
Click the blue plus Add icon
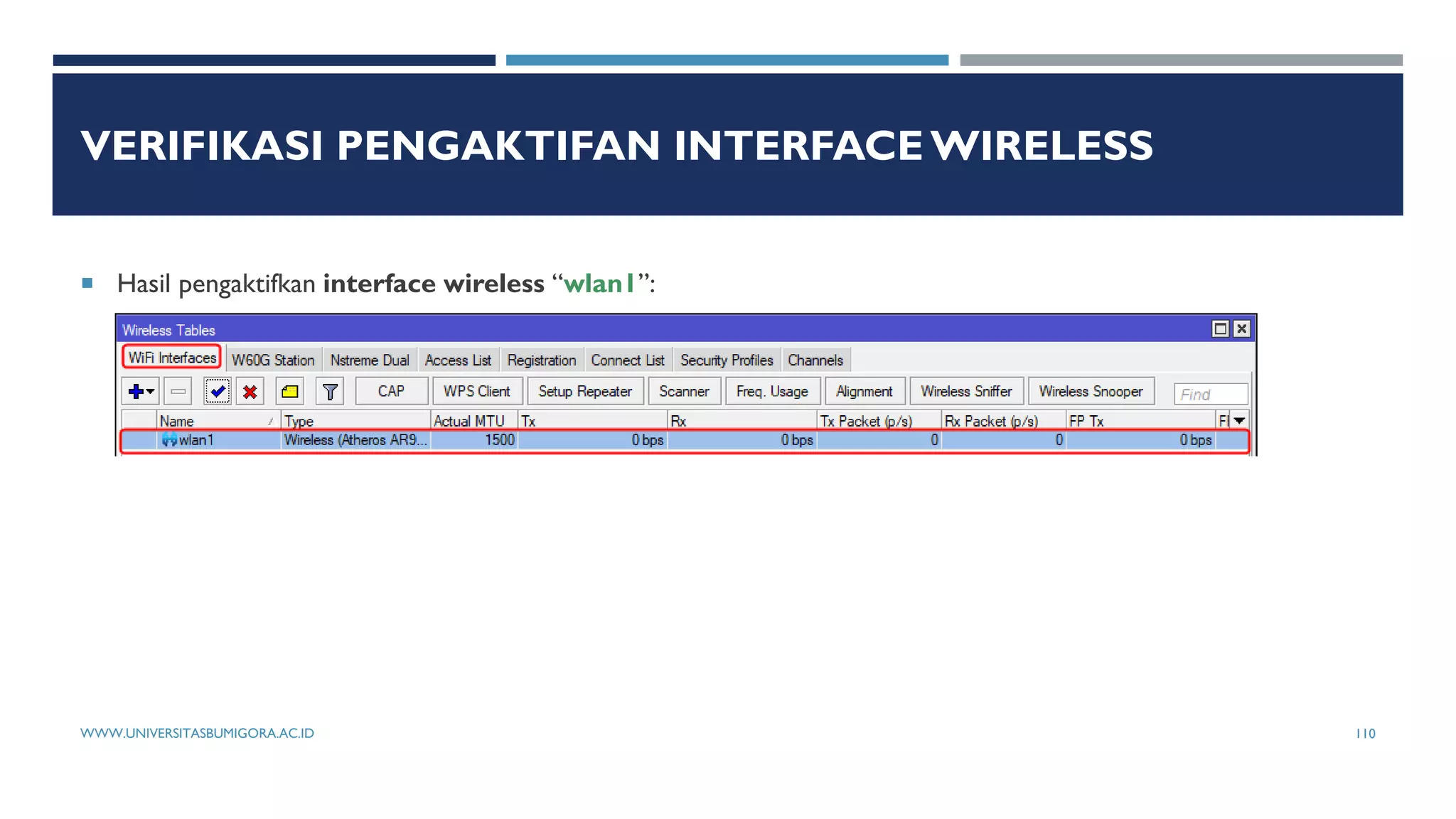pos(136,391)
